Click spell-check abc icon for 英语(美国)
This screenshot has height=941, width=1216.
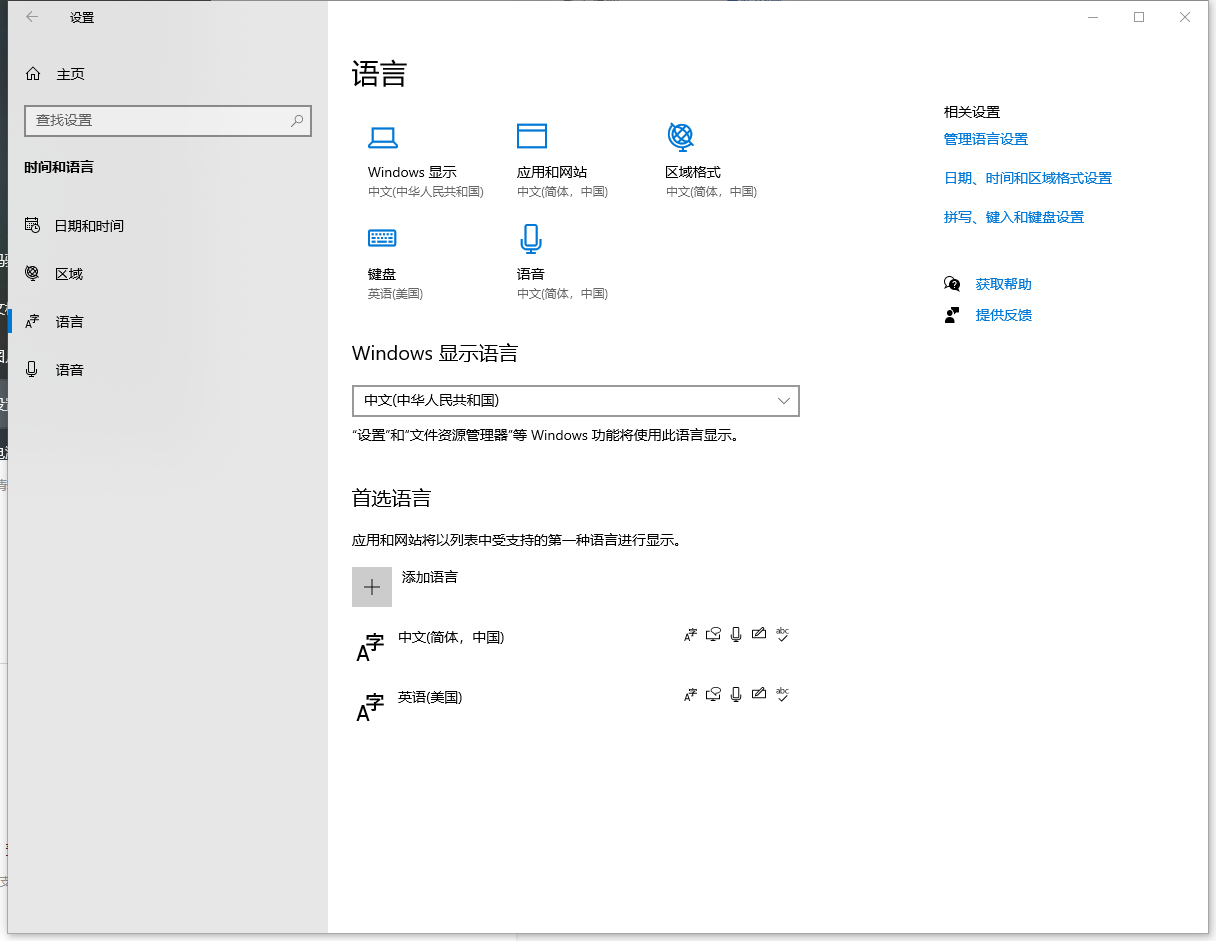pos(783,694)
